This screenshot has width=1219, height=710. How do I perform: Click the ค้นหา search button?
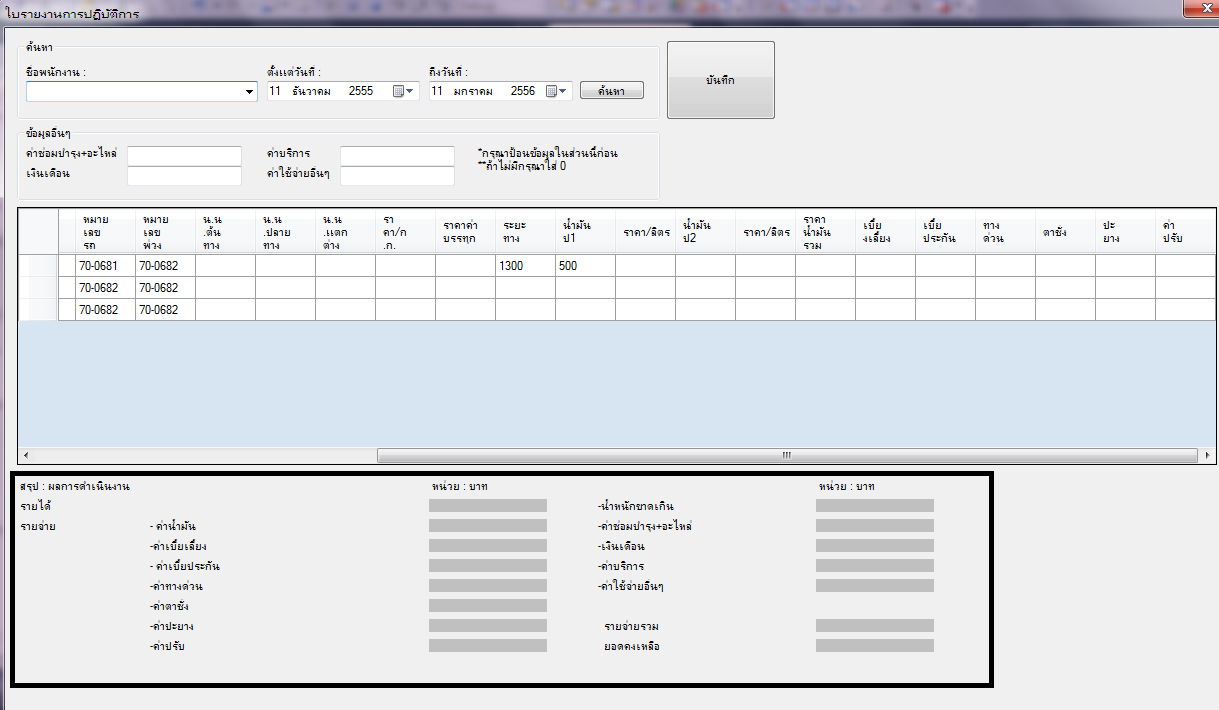(612, 91)
